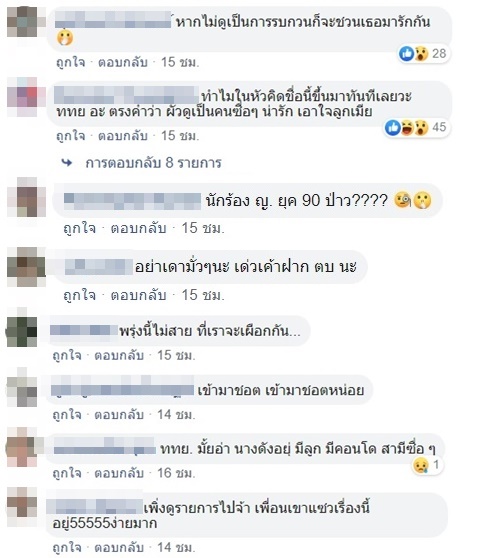This screenshot has height=558, width=478.
Task: Click the reply arrow icon for 8 replies
Action: pos(67,163)
